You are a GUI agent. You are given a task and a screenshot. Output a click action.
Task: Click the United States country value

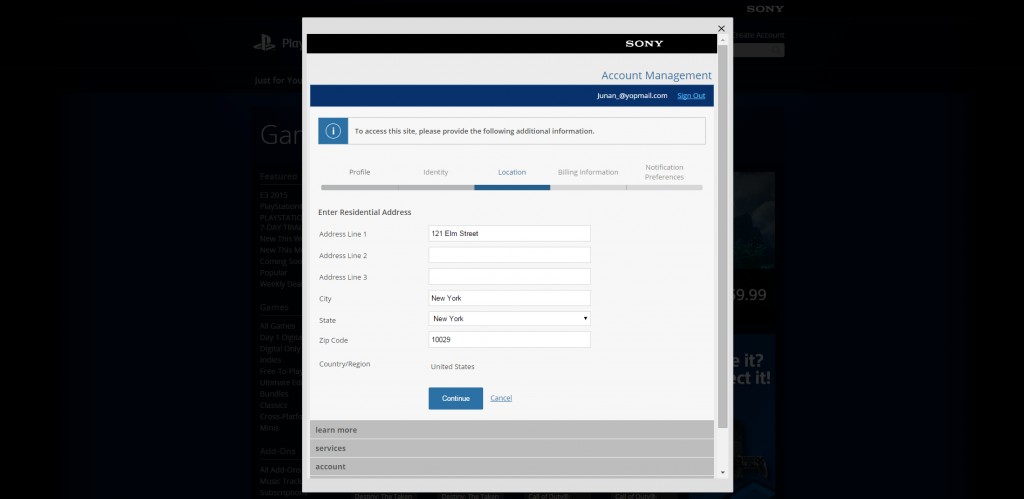[x=453, y=366]
